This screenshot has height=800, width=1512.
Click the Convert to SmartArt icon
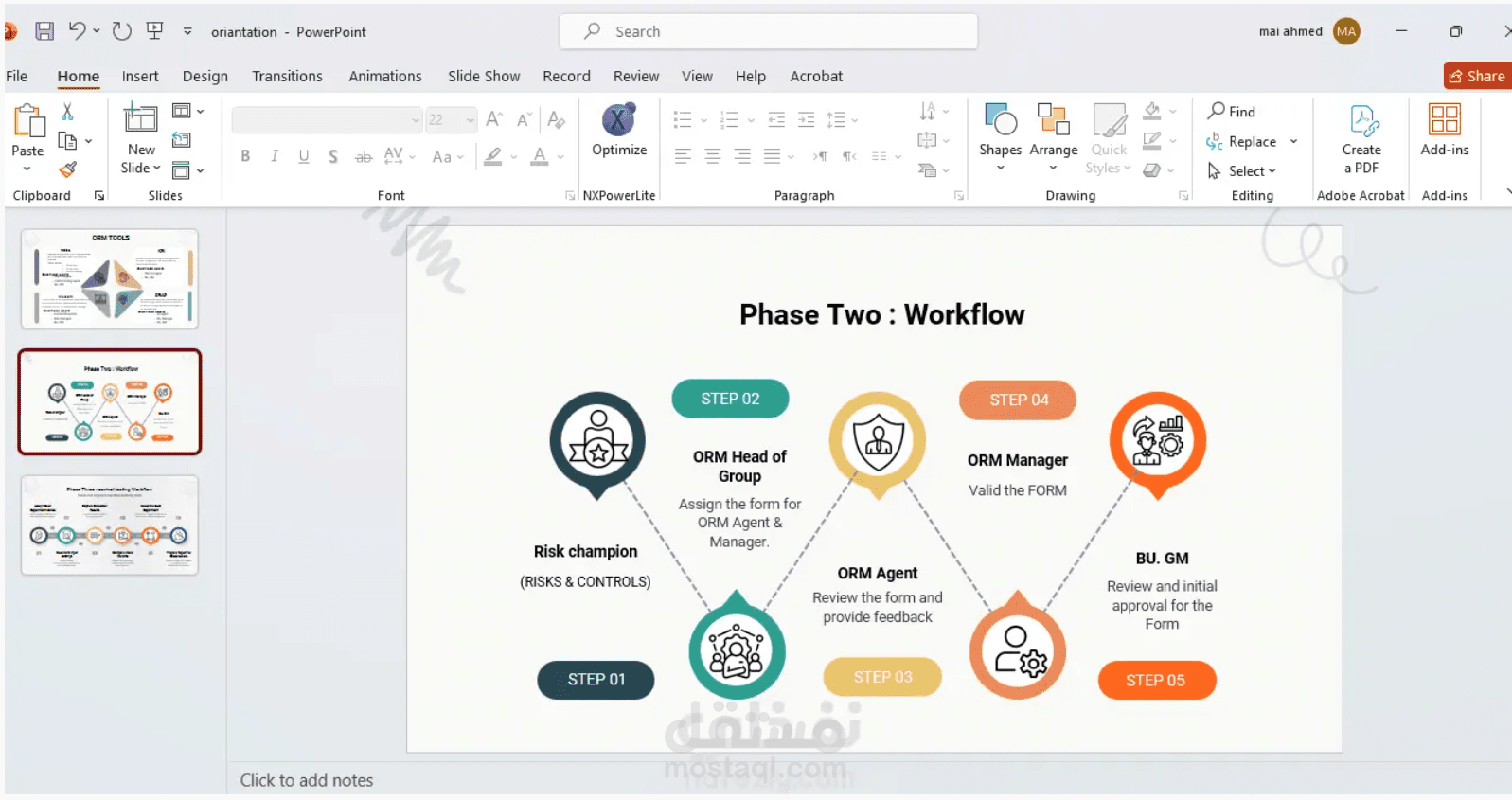click(x=927, y=170)
